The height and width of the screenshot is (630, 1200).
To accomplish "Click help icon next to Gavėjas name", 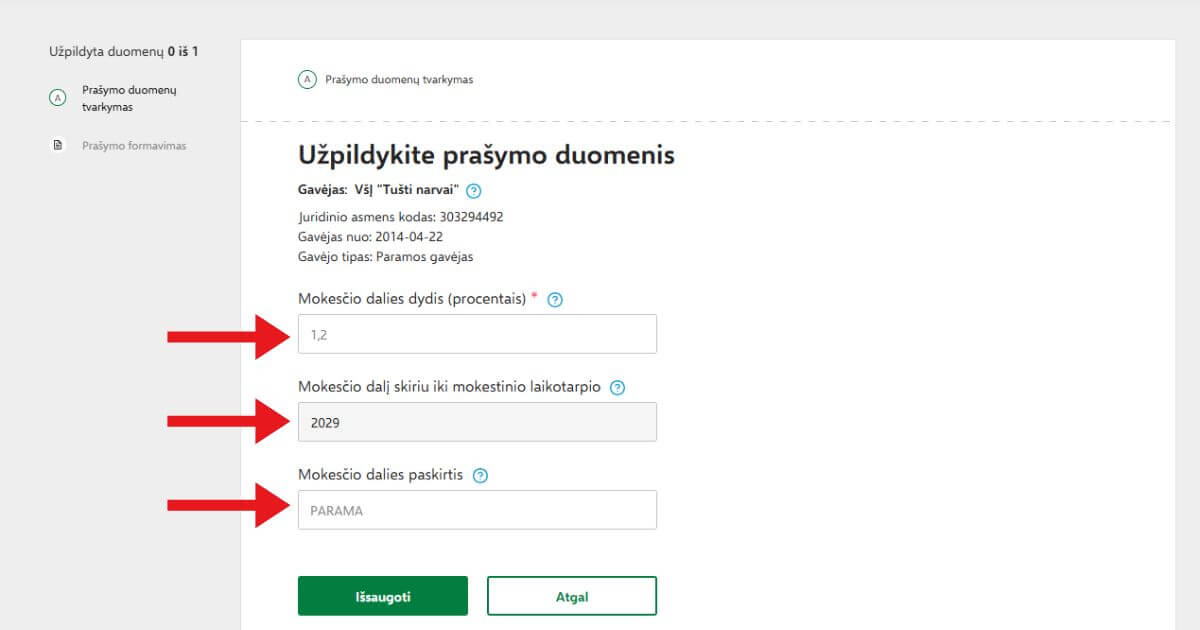I will (474, 190).
